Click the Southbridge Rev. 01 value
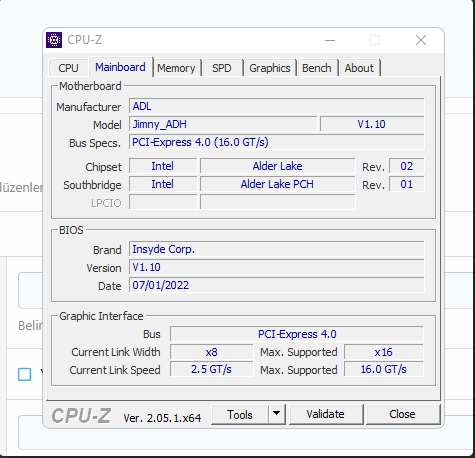475x458 pixels. coord(407,184)
